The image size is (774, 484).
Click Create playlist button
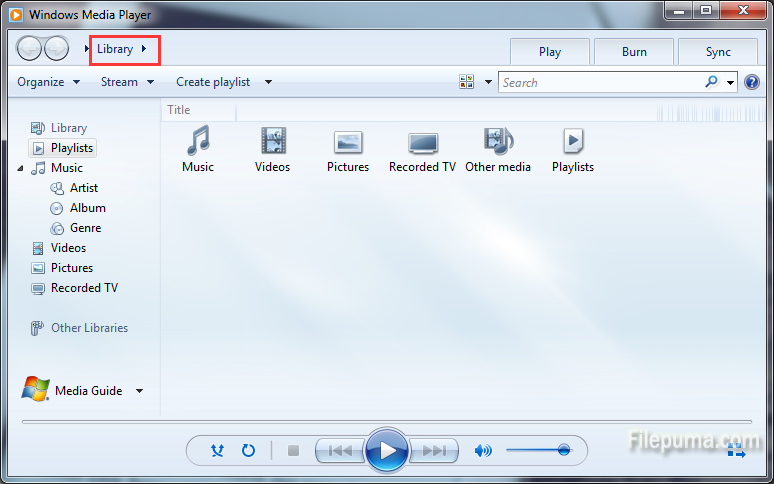tap(213, 82)
